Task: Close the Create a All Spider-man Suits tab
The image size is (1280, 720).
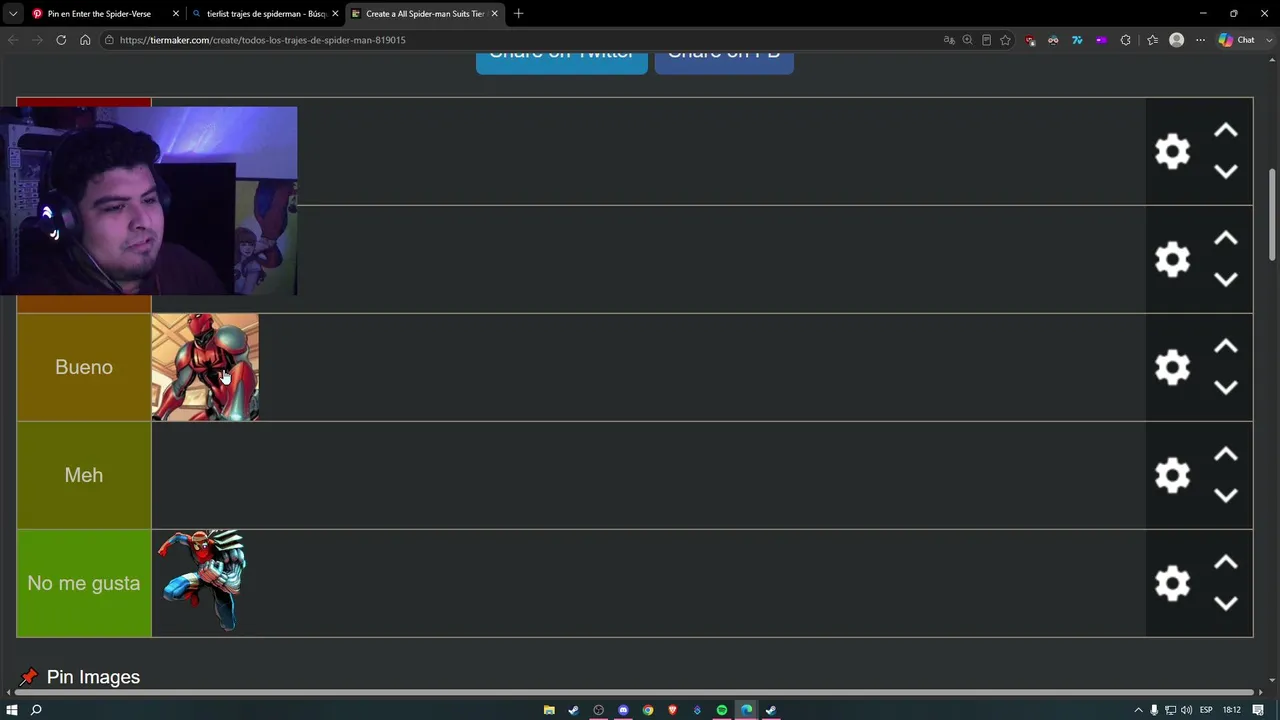Action: (x=494, y=14)
